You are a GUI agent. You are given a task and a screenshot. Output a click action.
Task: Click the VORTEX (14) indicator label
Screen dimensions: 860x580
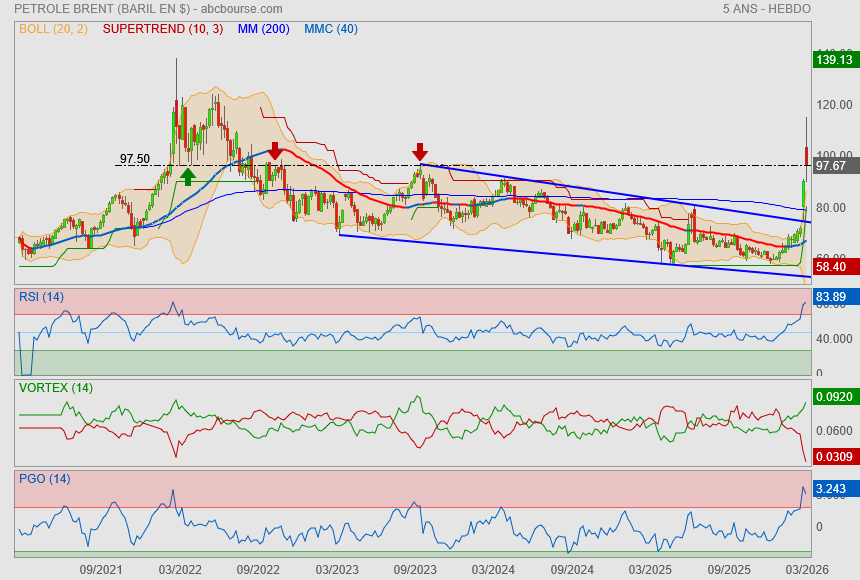pyautogui.click(x=55, y=388)
